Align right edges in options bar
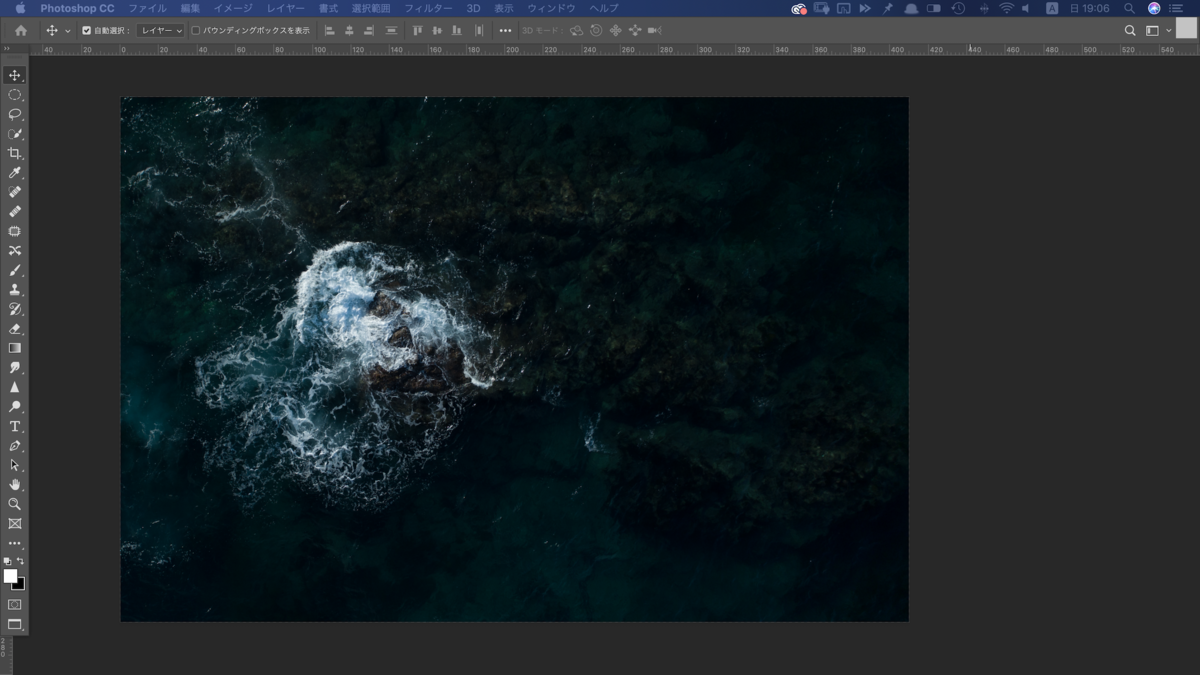 (x=369, y=31)
